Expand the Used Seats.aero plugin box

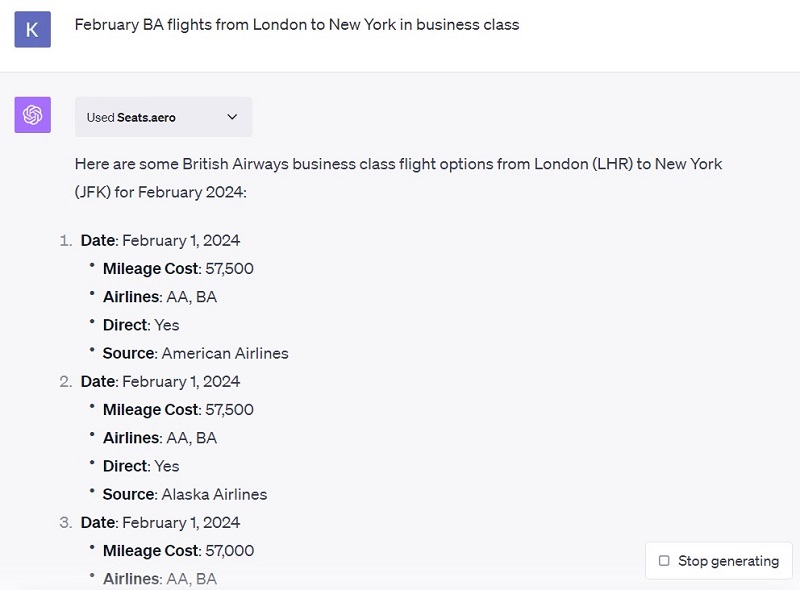point(163,117)
